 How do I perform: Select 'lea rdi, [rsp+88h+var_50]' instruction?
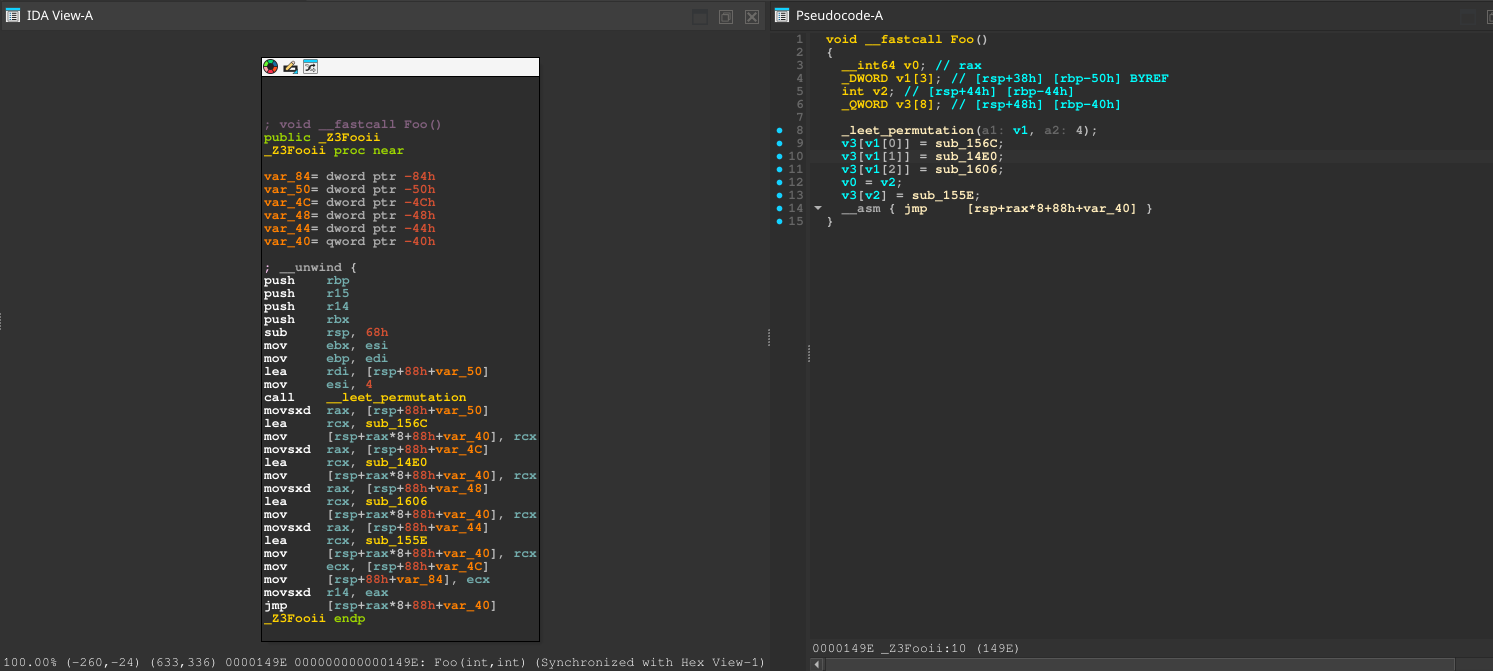pyautogui.click(x=376, y=371)
